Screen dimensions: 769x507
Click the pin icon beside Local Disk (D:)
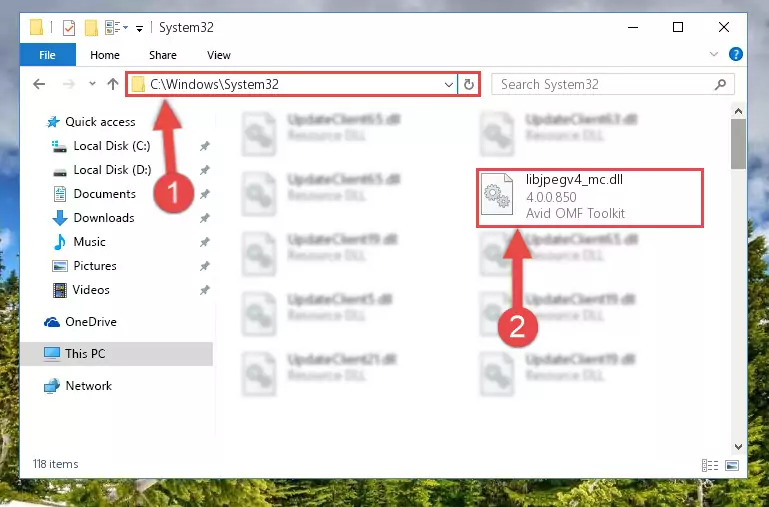(205, 170)
